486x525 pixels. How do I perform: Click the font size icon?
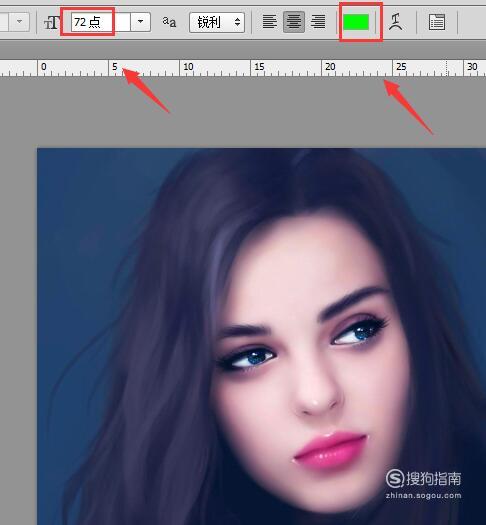click(x=52, y=23)
